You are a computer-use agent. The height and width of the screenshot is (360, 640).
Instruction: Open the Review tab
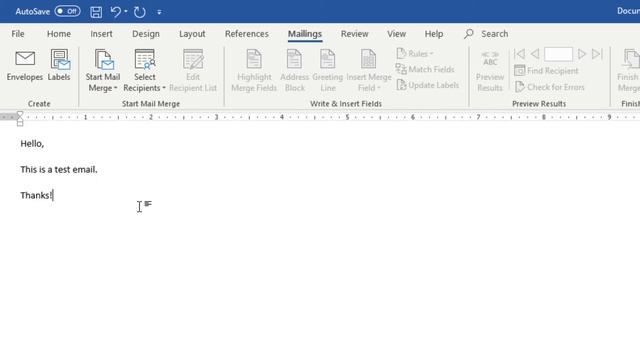[354, 34]
